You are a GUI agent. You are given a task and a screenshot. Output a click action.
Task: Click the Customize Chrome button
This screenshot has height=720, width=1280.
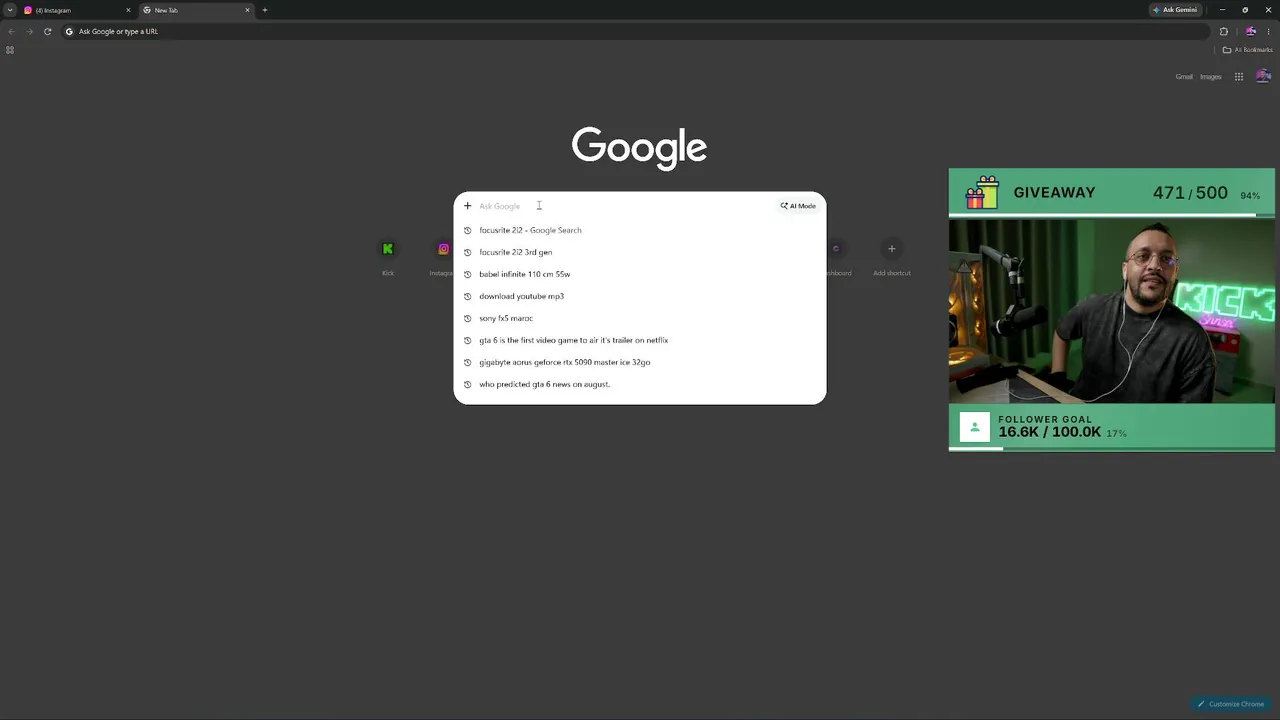(x=1231, y=704)
